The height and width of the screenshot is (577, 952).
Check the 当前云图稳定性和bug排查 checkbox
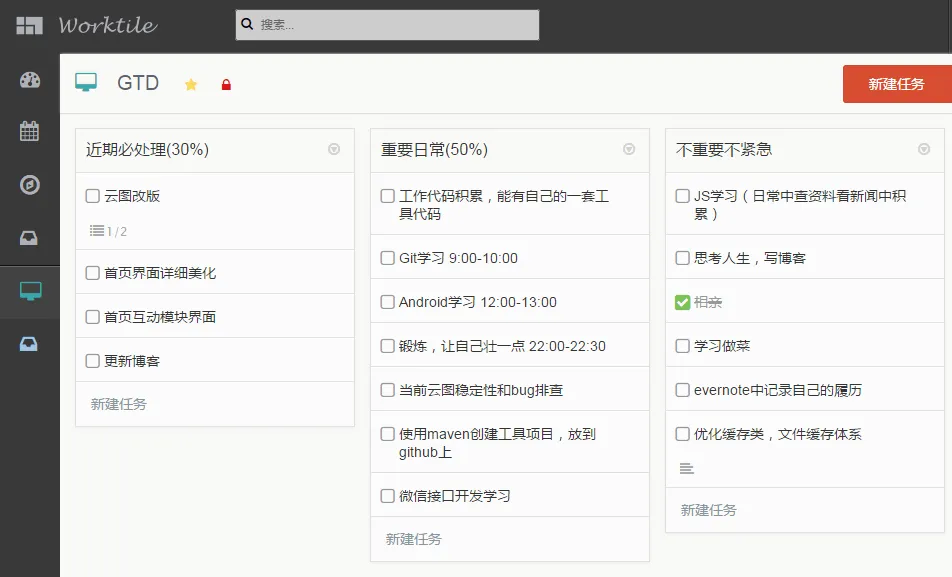coord(387,389)
